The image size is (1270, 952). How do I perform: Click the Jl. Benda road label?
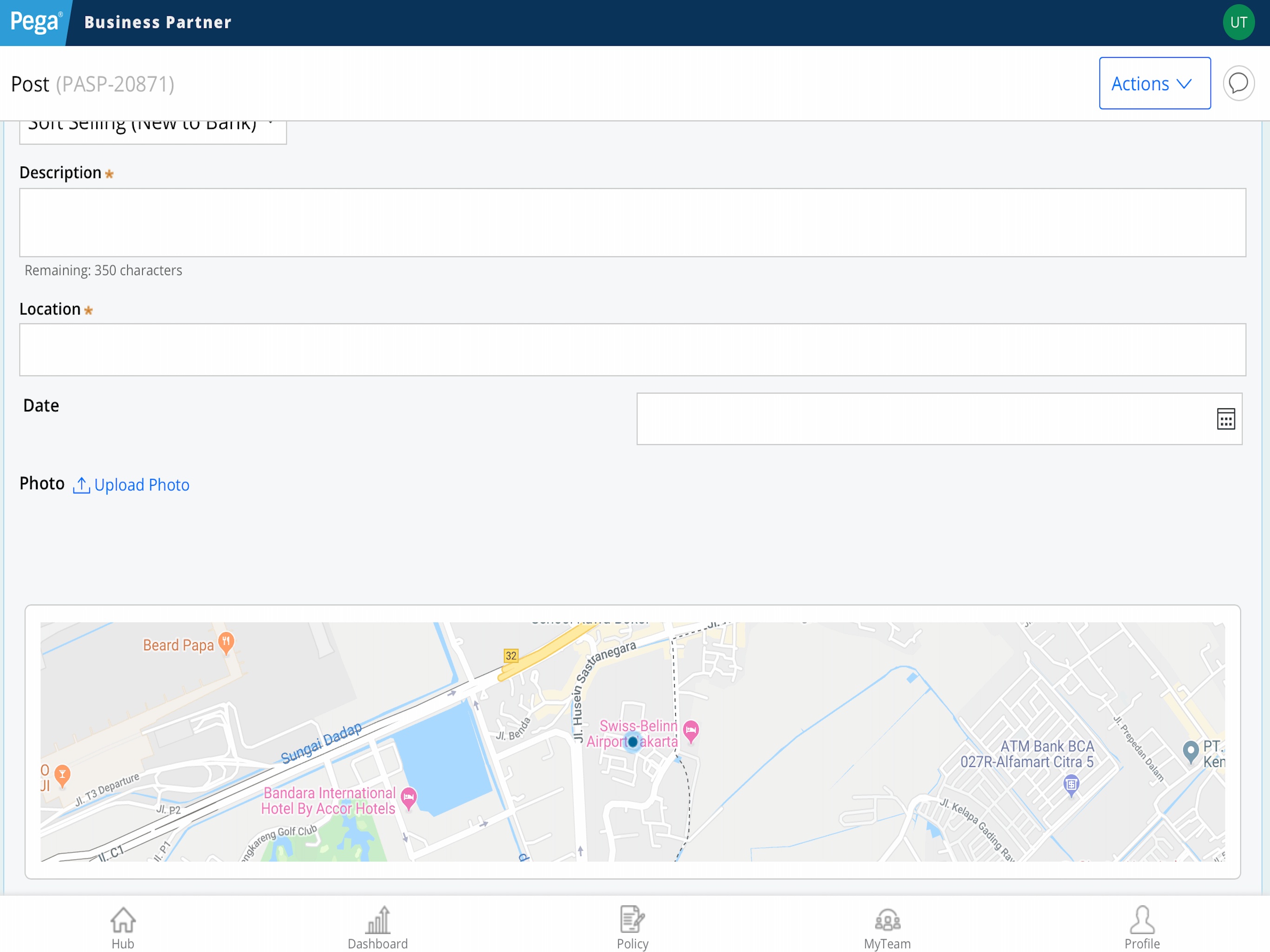point(514,729)
